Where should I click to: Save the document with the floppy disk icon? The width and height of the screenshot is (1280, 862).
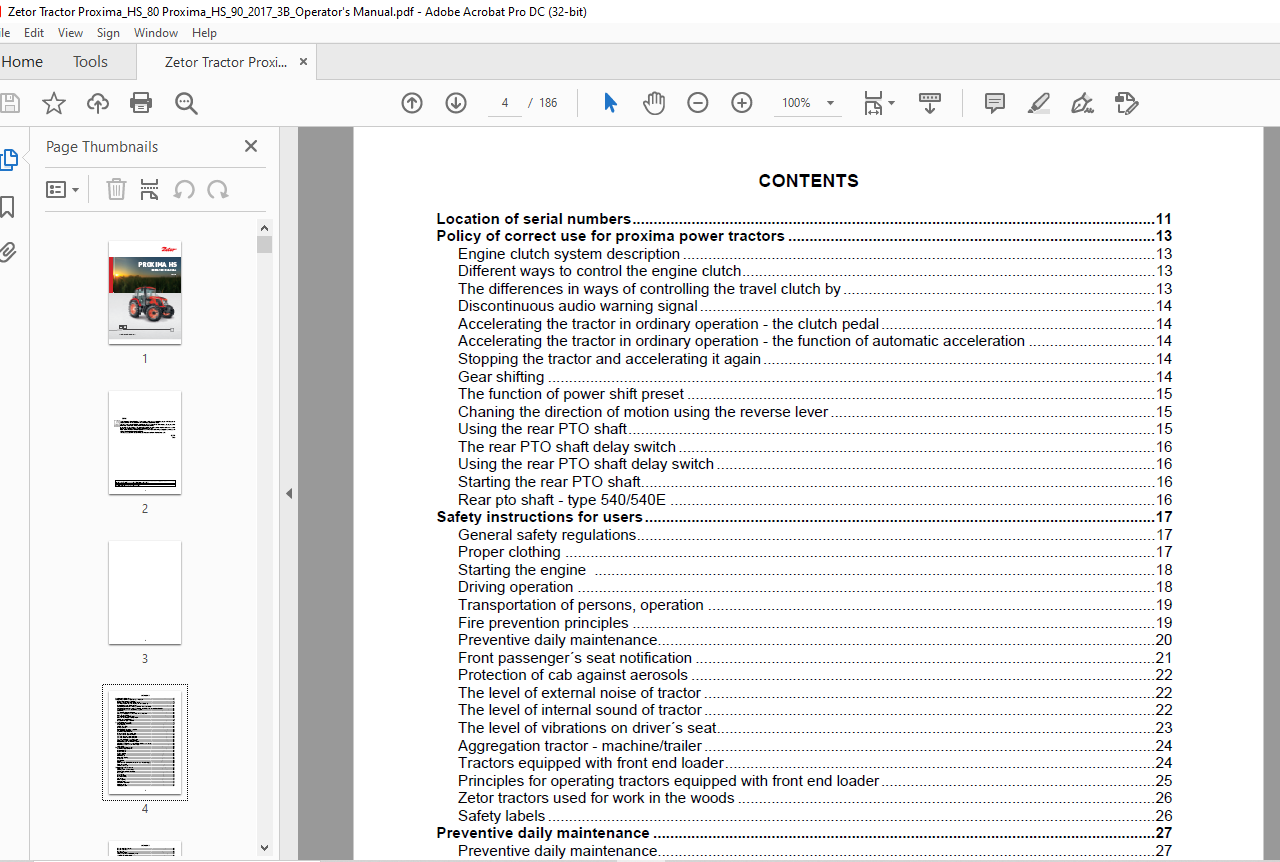pos(9,103)
